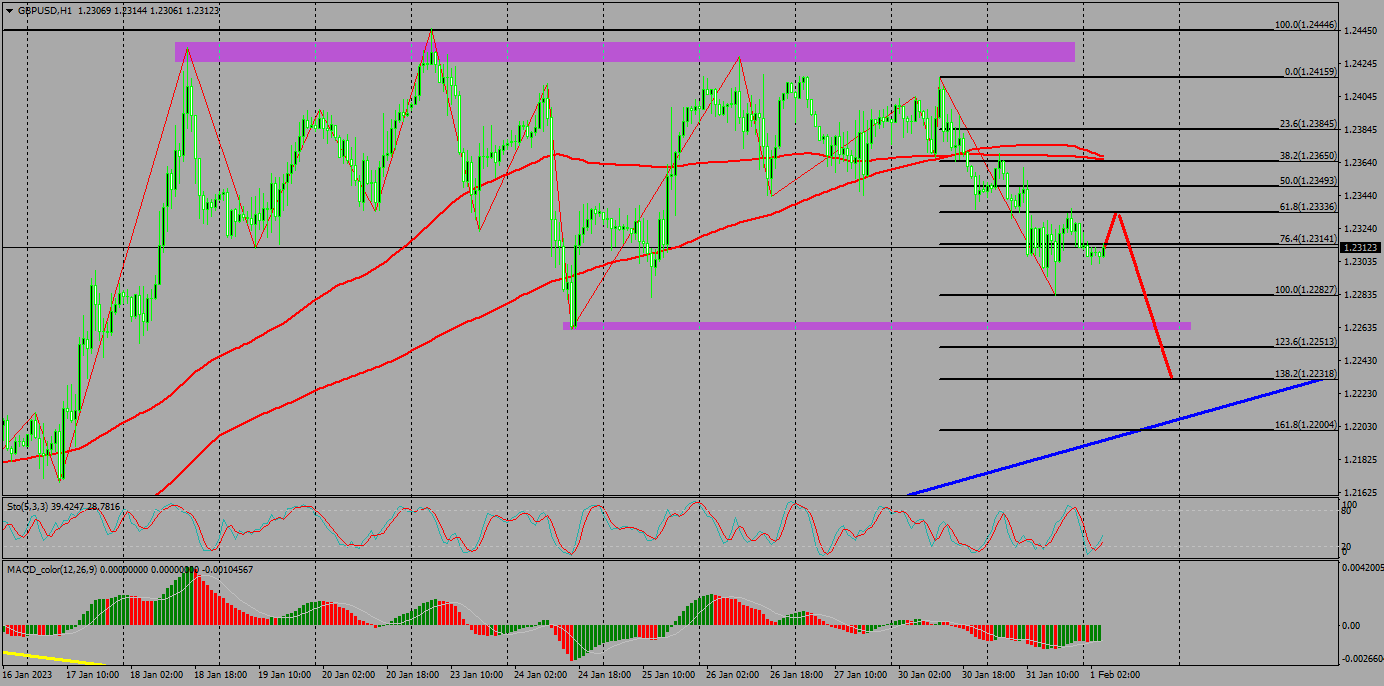Click the 16 Jan 2023 date label
This screenshot has height=686, width=1384.
click(x=30, y=676)
